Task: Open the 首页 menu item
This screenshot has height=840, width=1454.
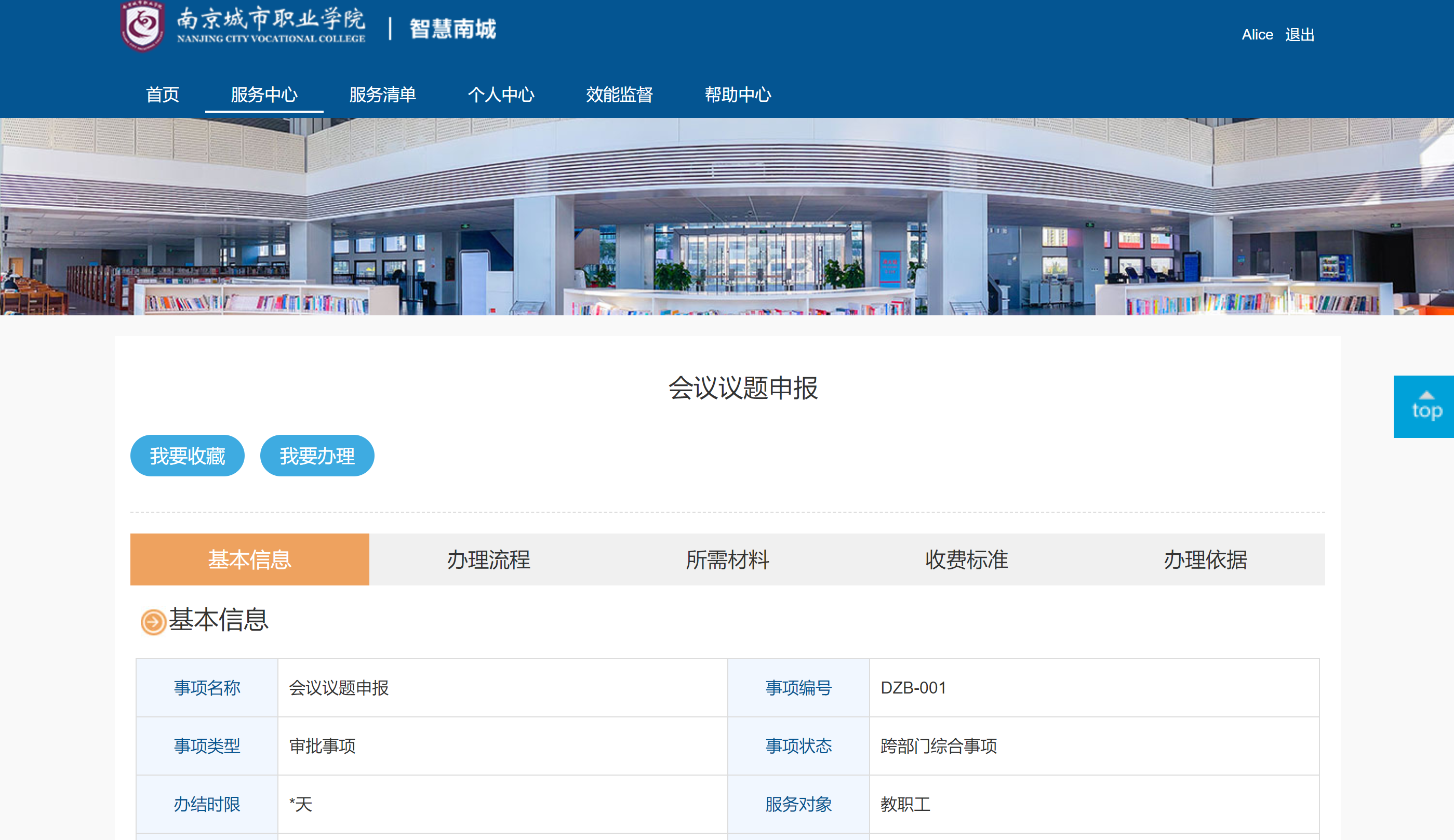Action: (163, 94)
